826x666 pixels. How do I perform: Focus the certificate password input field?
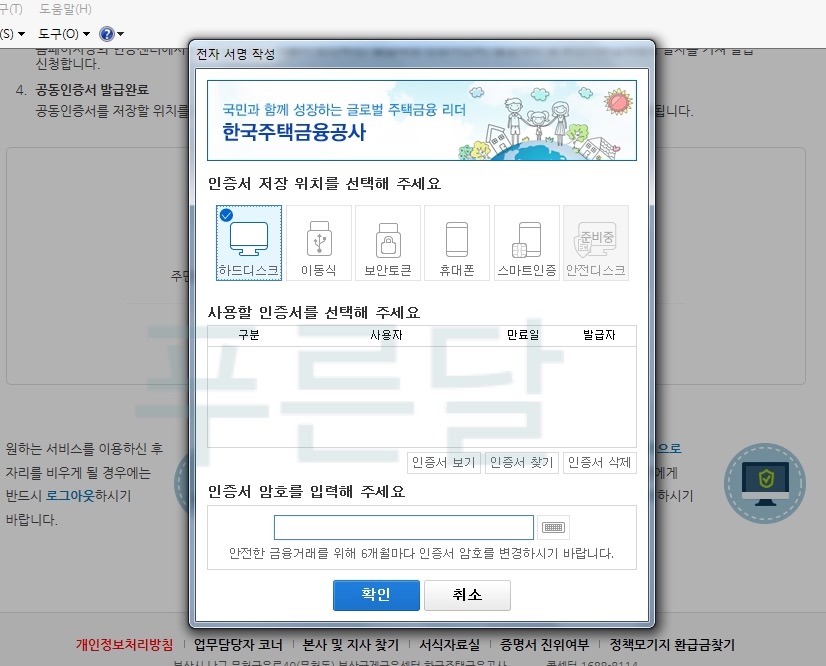tap(404, 527)
